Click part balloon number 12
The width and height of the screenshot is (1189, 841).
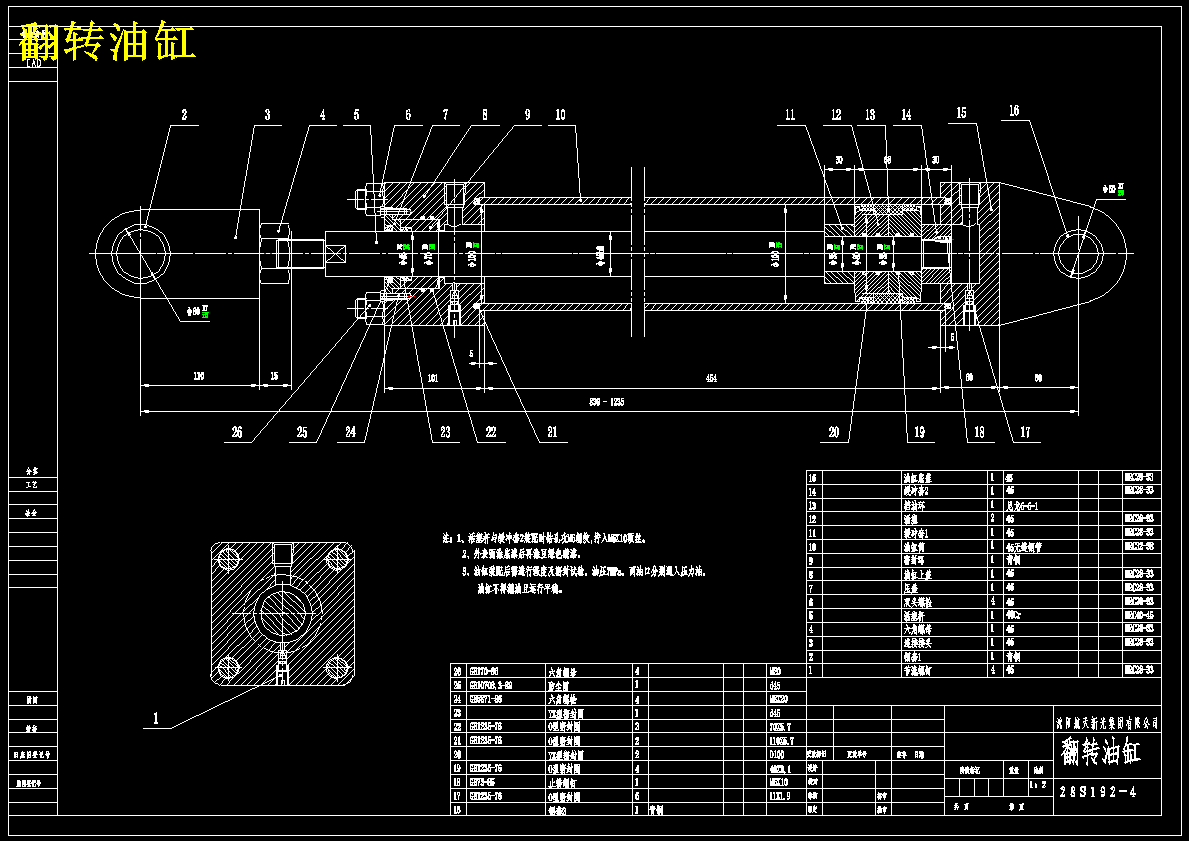[836, 115]
